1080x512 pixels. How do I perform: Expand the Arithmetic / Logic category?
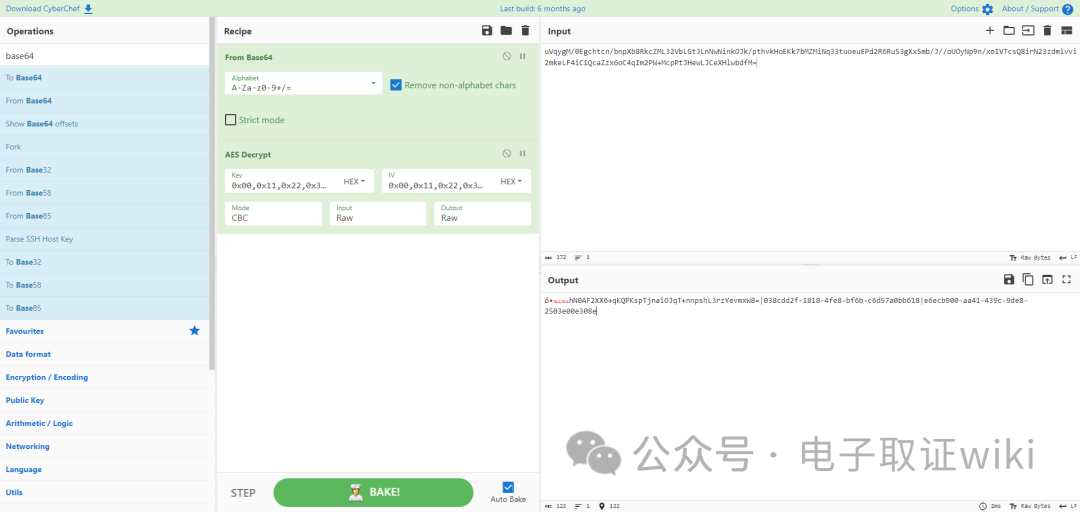[x=105, y=423]
